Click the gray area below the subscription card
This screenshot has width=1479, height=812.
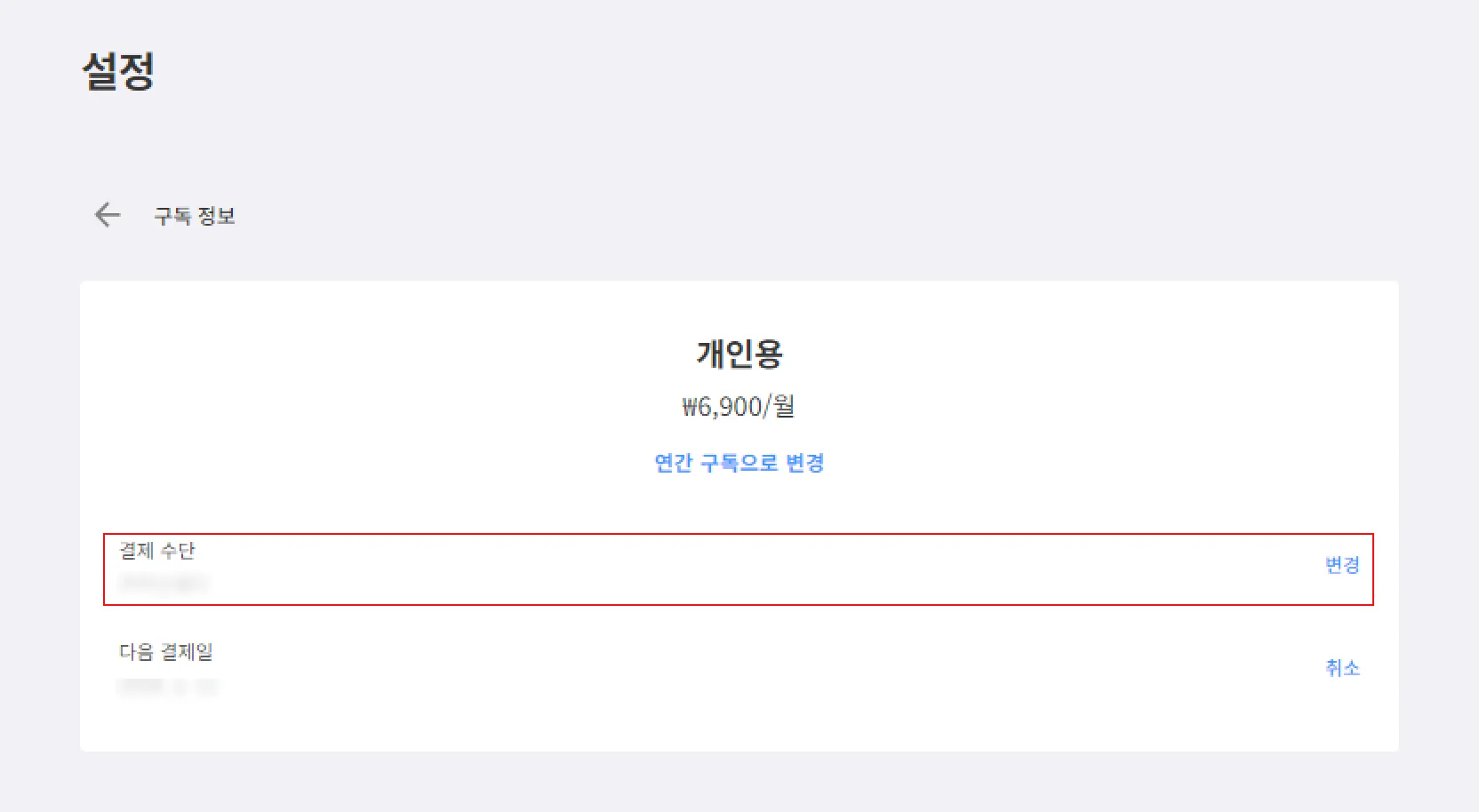click(739, 783)
